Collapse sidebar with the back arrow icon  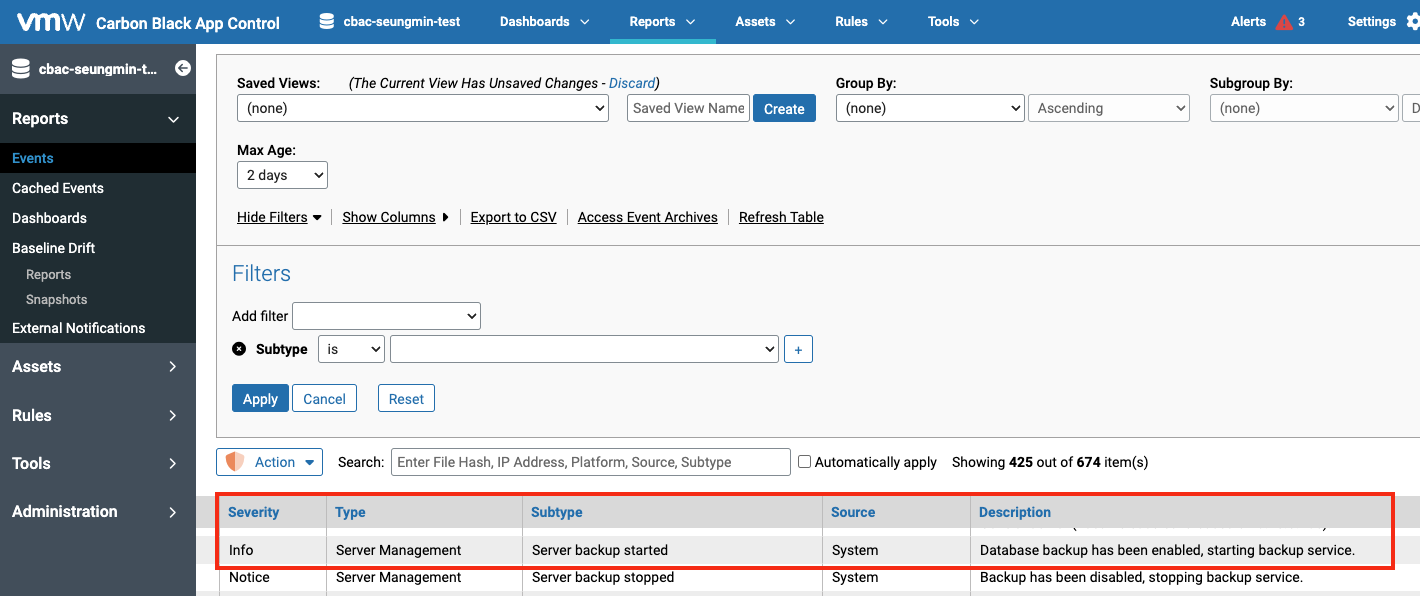[x=183, y=68]
